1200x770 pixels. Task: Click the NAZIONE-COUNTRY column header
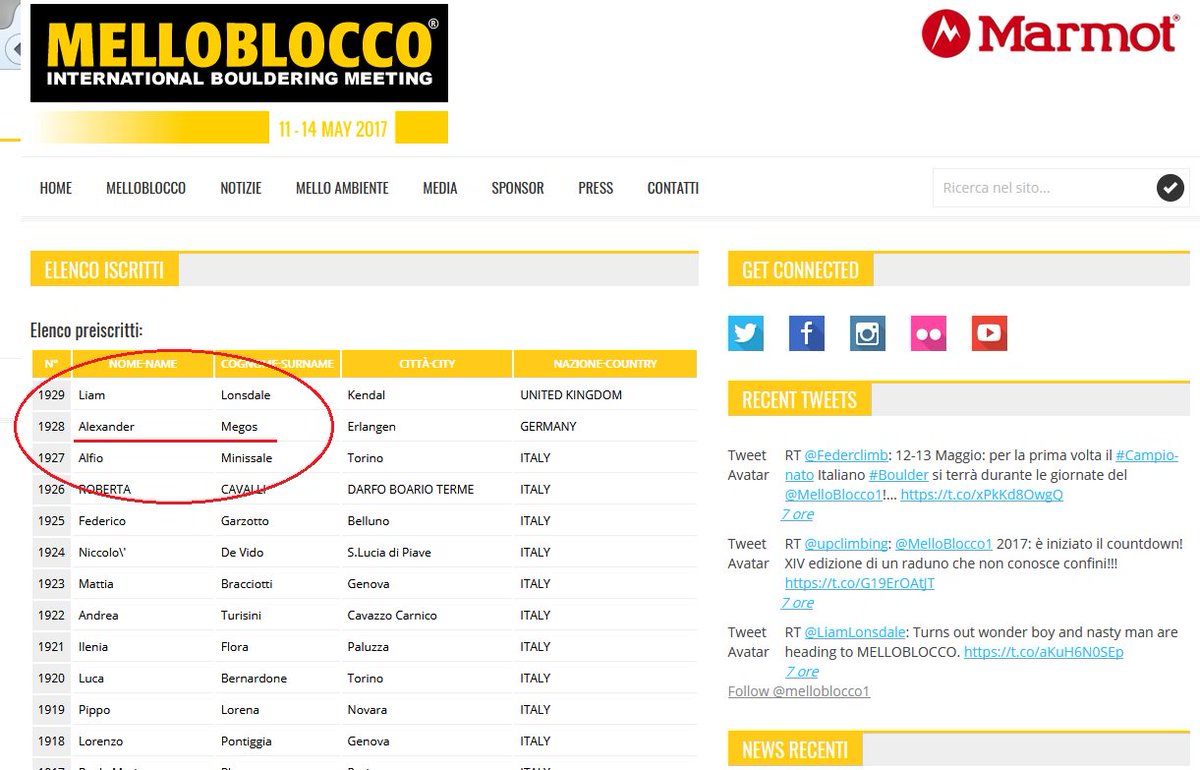coord(605,364)
